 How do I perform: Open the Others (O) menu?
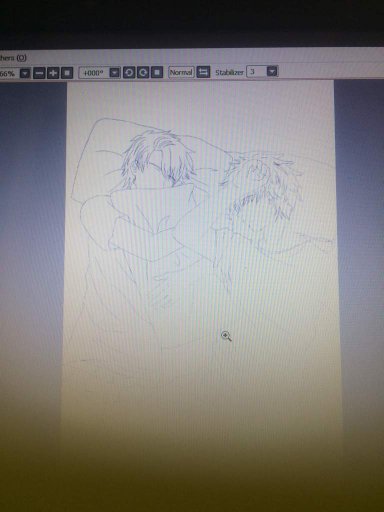click(13, 58)
